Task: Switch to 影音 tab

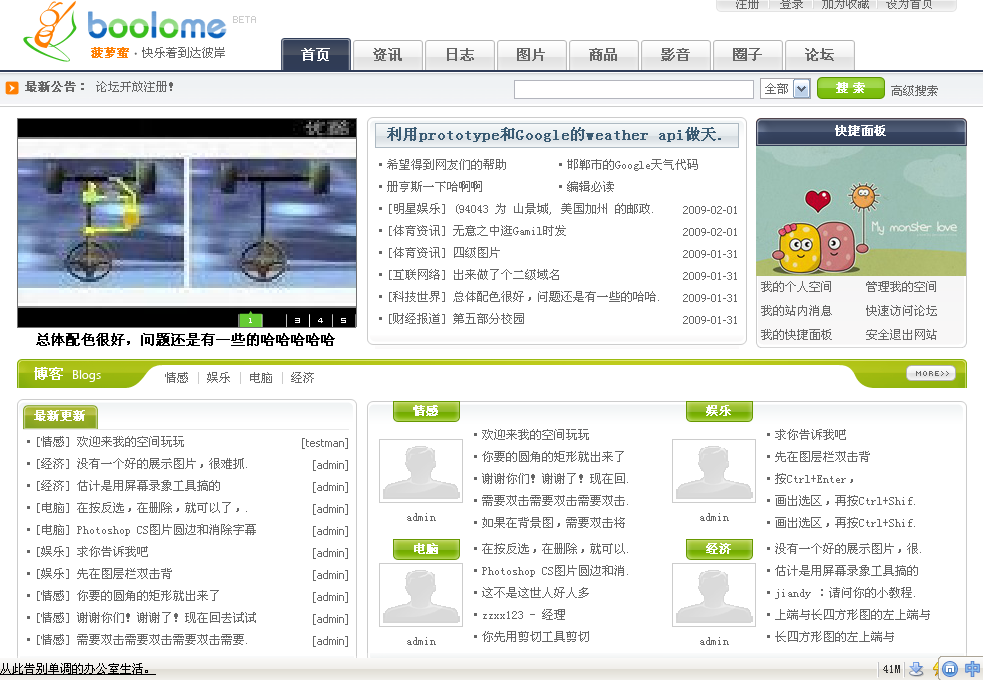Action: point(675,55)
